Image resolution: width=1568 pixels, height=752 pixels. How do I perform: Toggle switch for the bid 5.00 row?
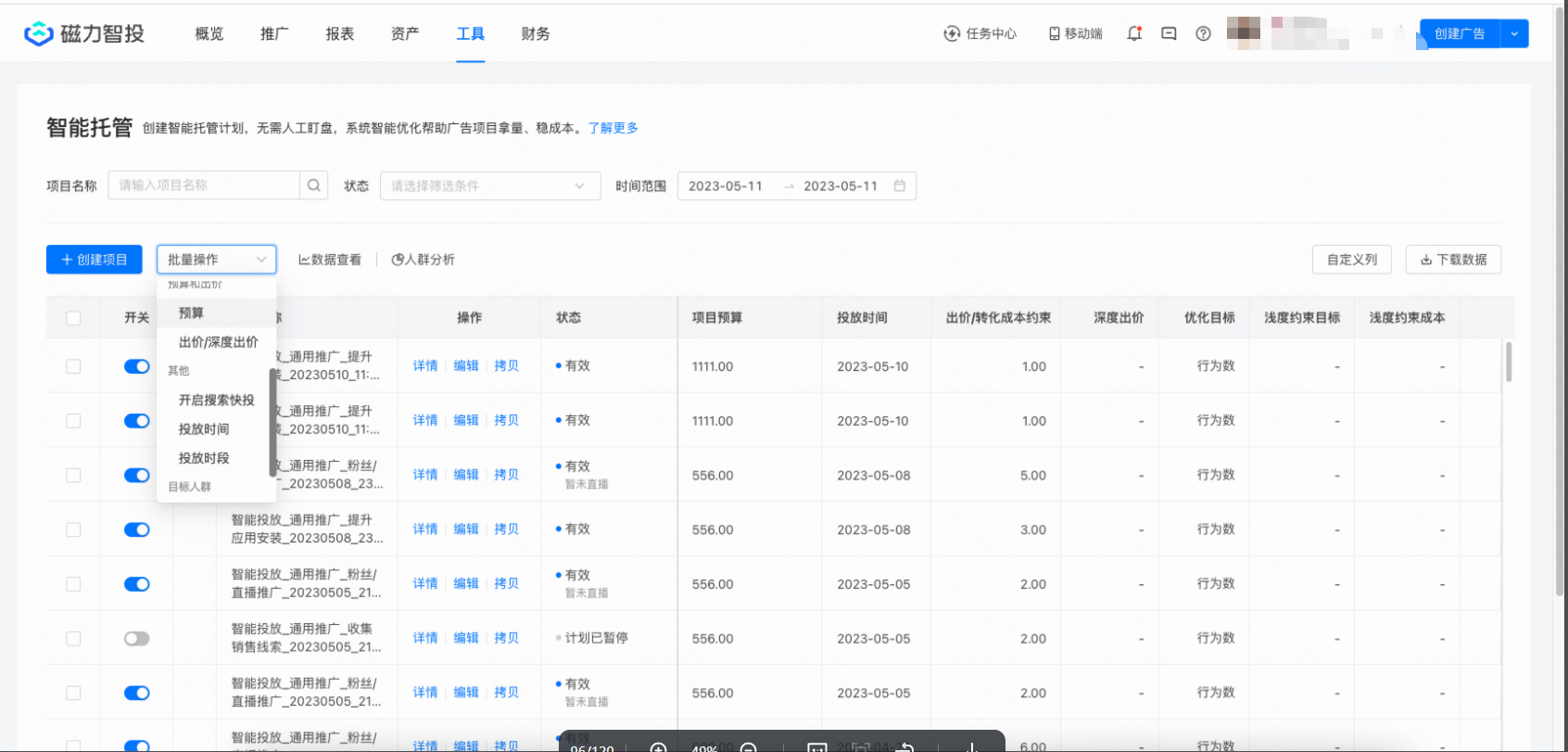pyautogui.click(x=137, y=475)
